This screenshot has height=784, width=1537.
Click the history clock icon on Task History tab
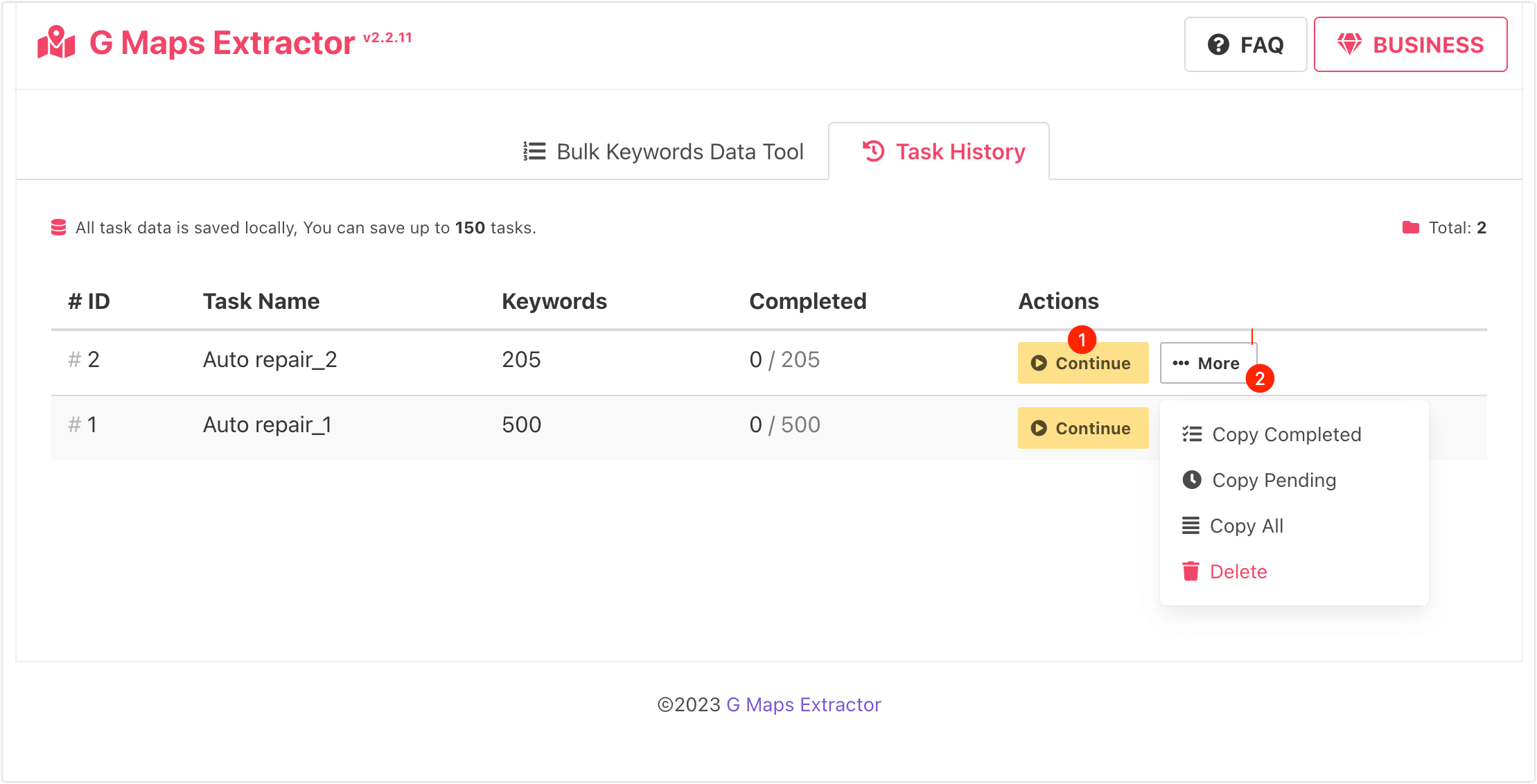tap(873, 151)
